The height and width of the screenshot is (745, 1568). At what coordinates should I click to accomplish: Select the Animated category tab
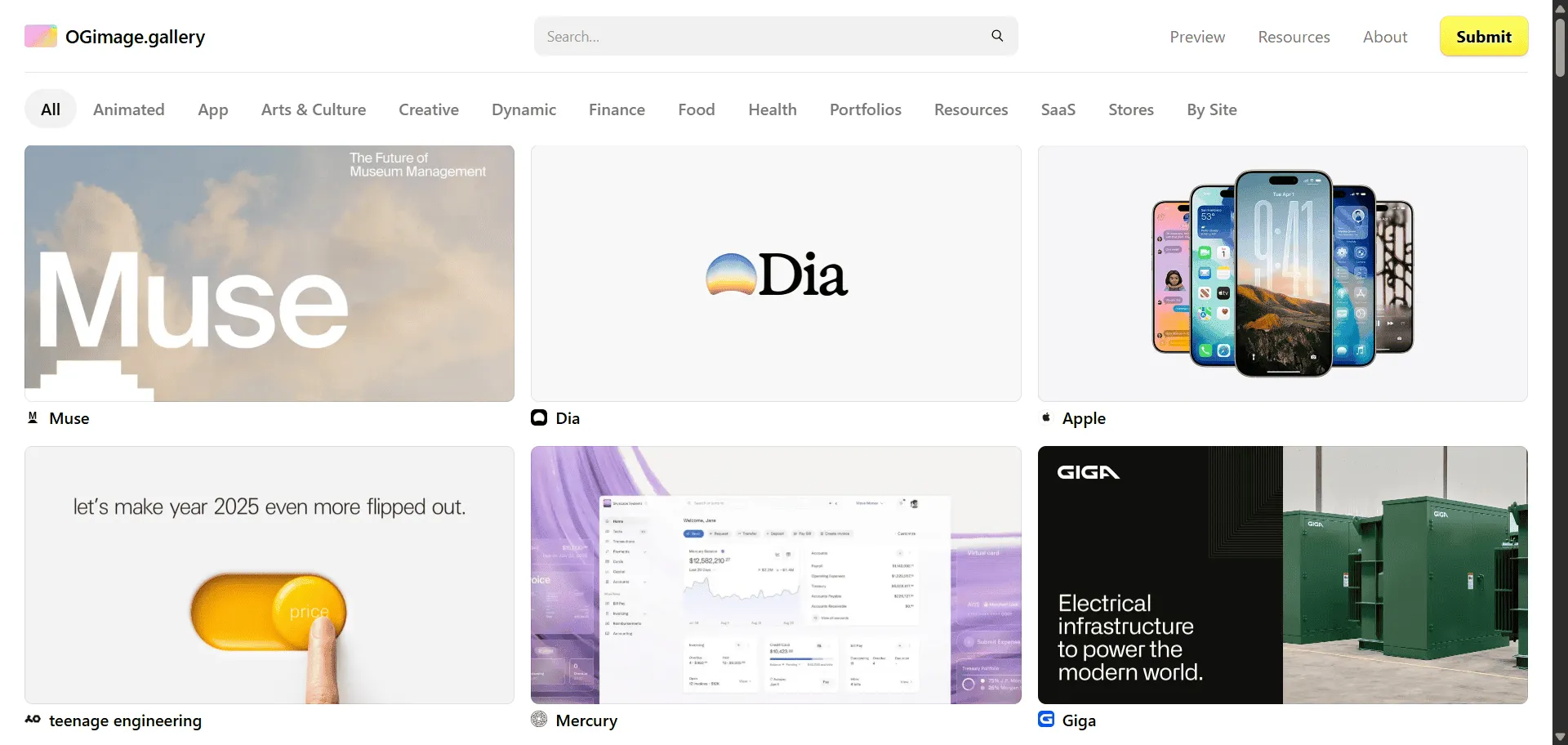click(x=129, y=109)
